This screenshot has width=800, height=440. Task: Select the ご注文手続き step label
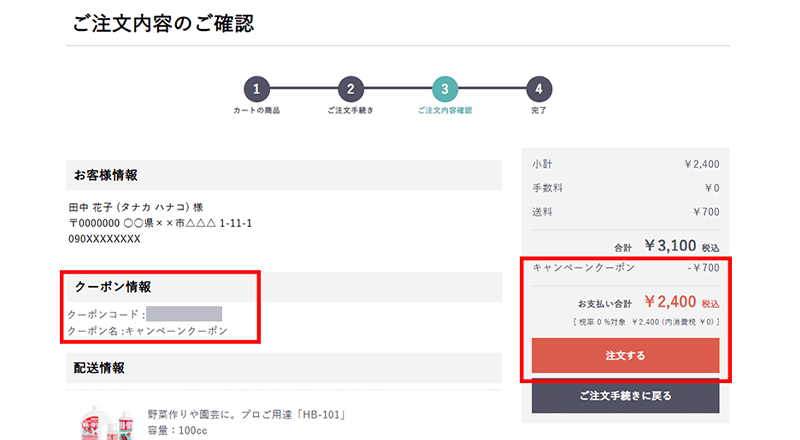coord(350,110)
